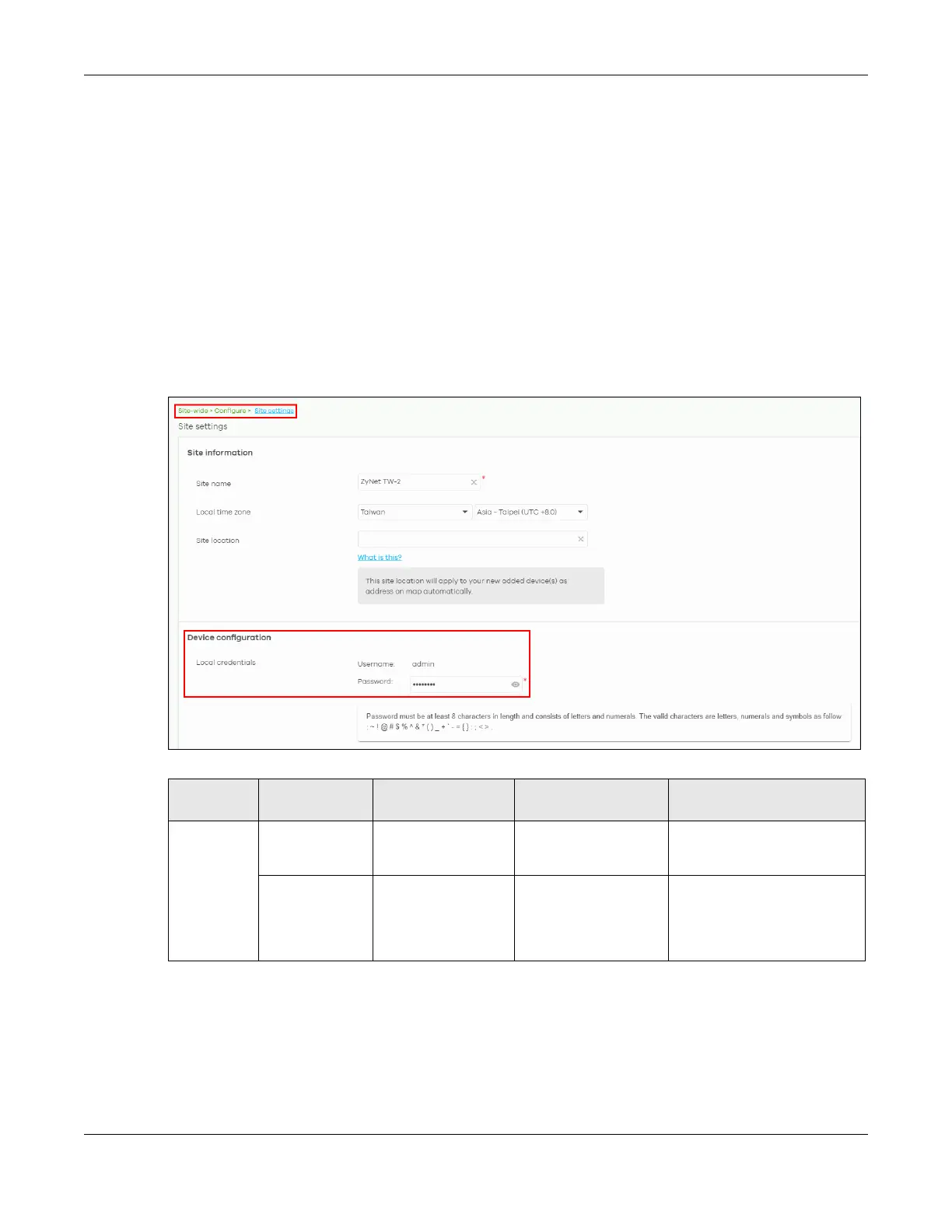
Task: Click the Local credentials label
Action: 226,663
